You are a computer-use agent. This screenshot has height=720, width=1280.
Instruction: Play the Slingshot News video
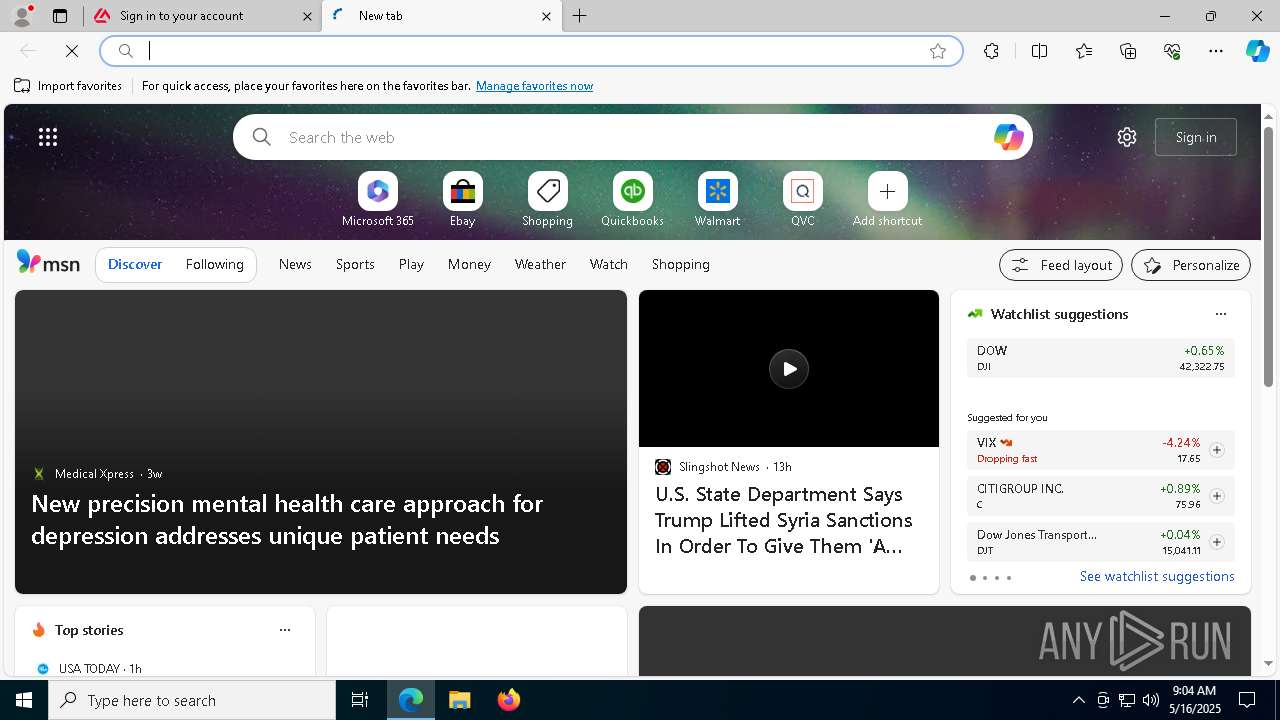click(x=789, y=369)
